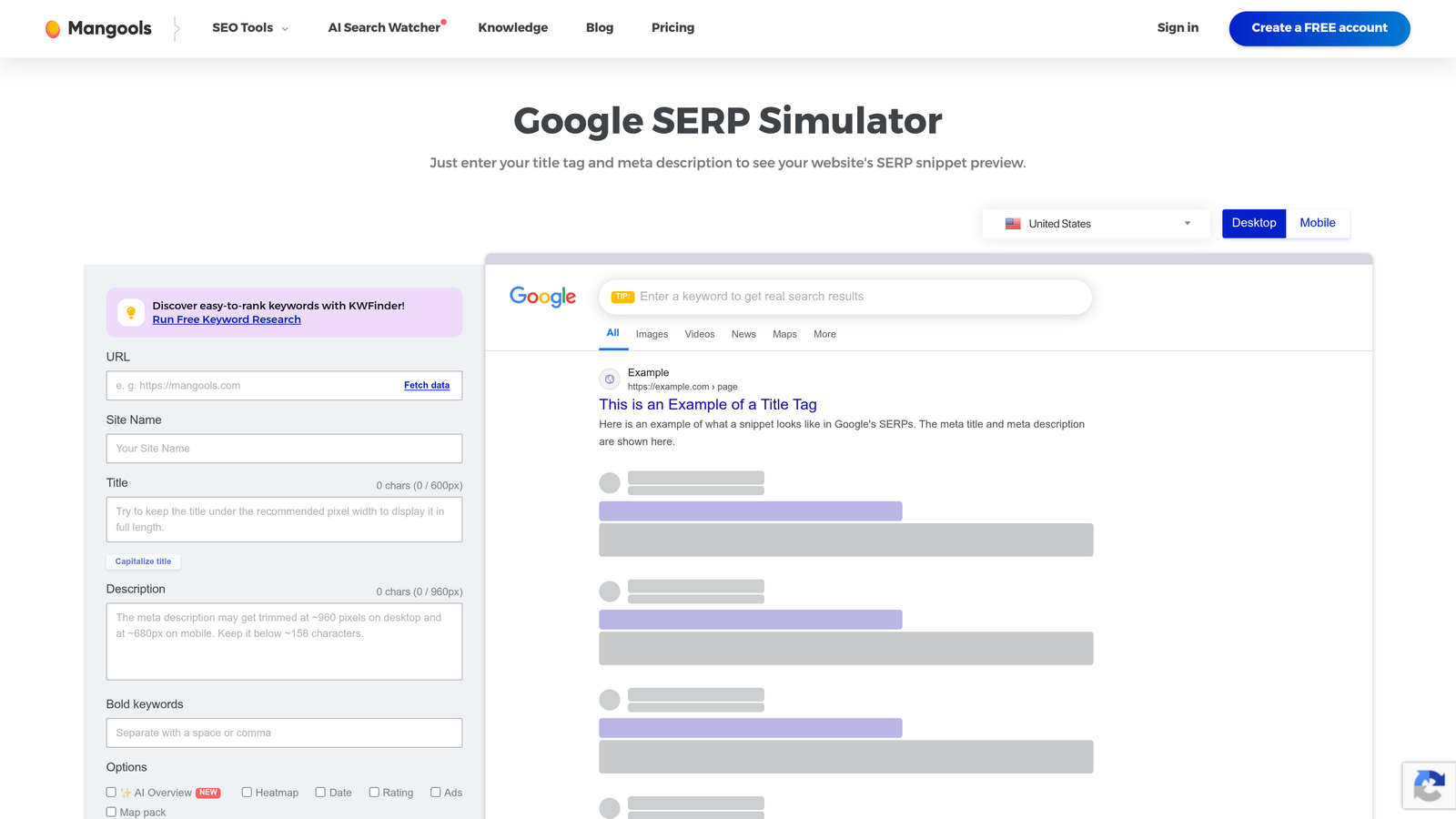Click the snippet meta description text
The image size is (1456, 819).
(842, 433)
